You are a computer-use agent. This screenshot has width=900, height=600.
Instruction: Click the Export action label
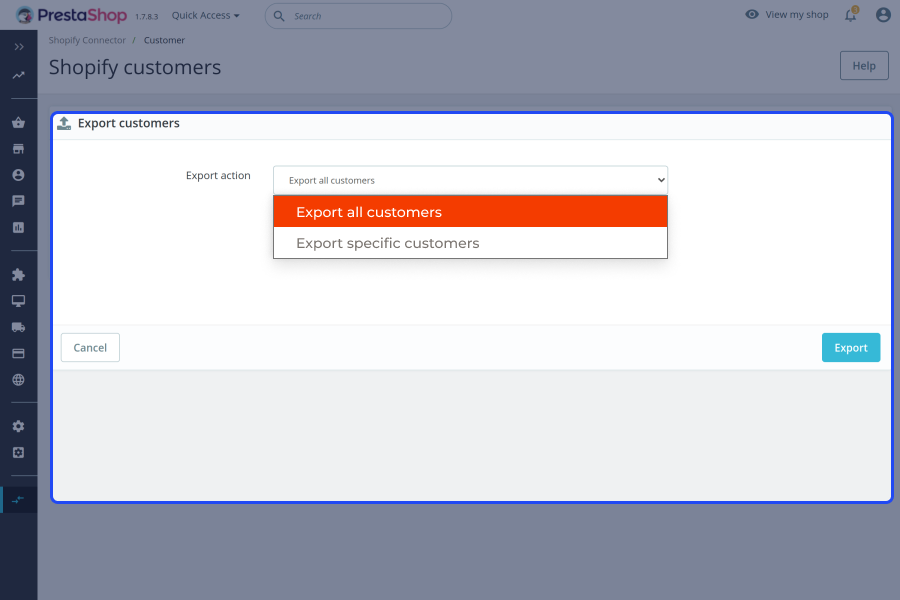(x=218, y=176)
